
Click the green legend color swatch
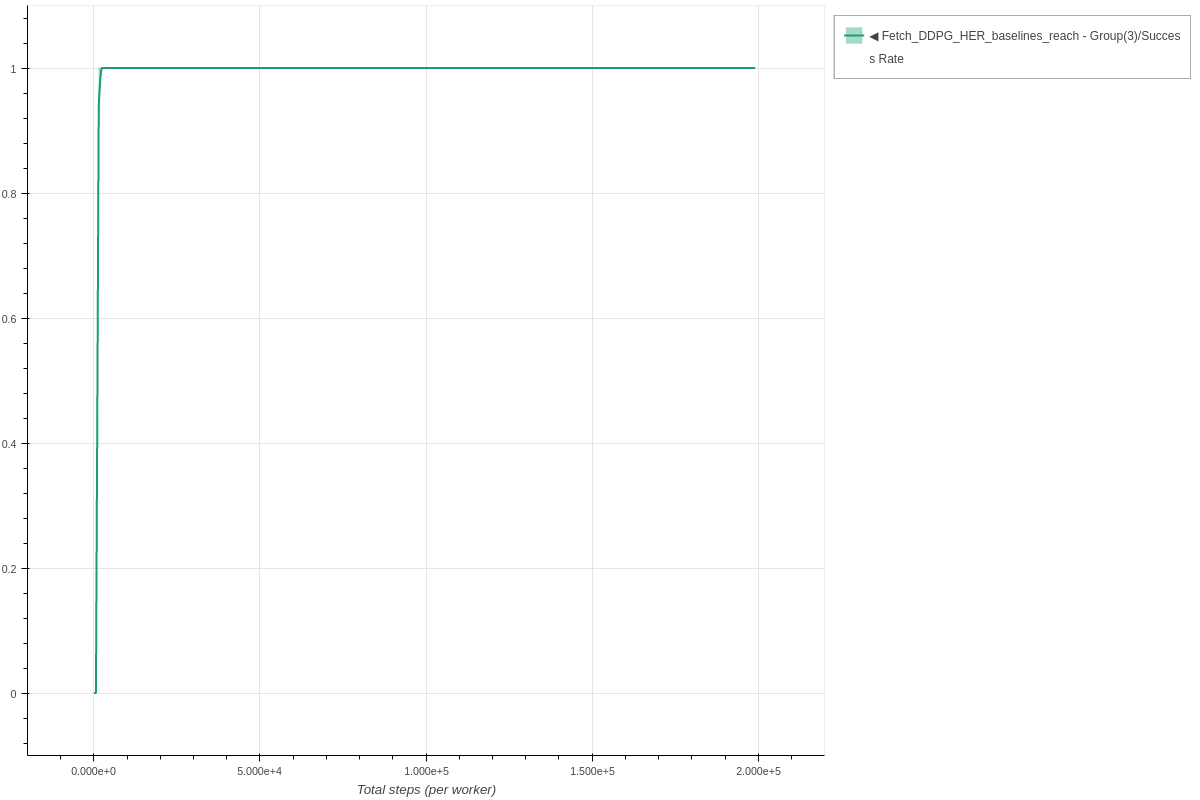(x=853, y=36)
